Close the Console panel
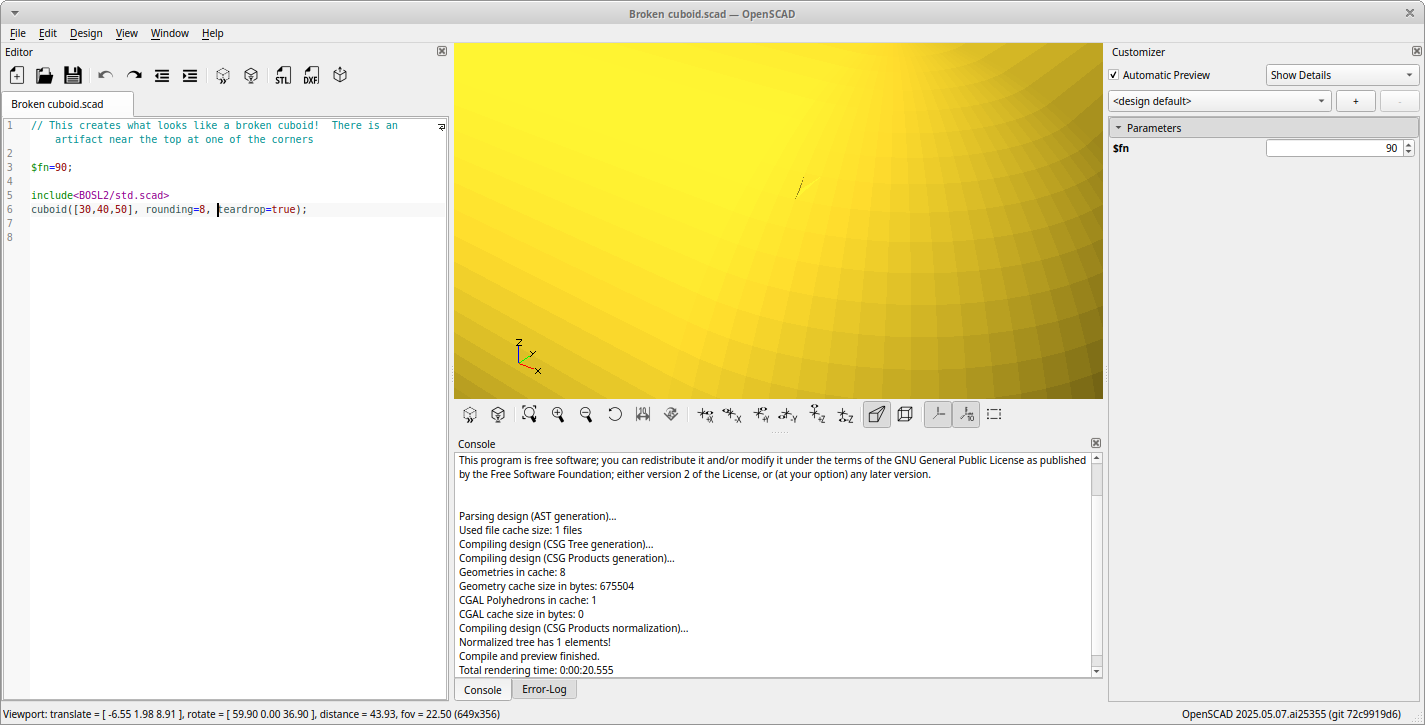This screenshot has height=725, width=1425. pyautogui.click(x=1096, y=443)
